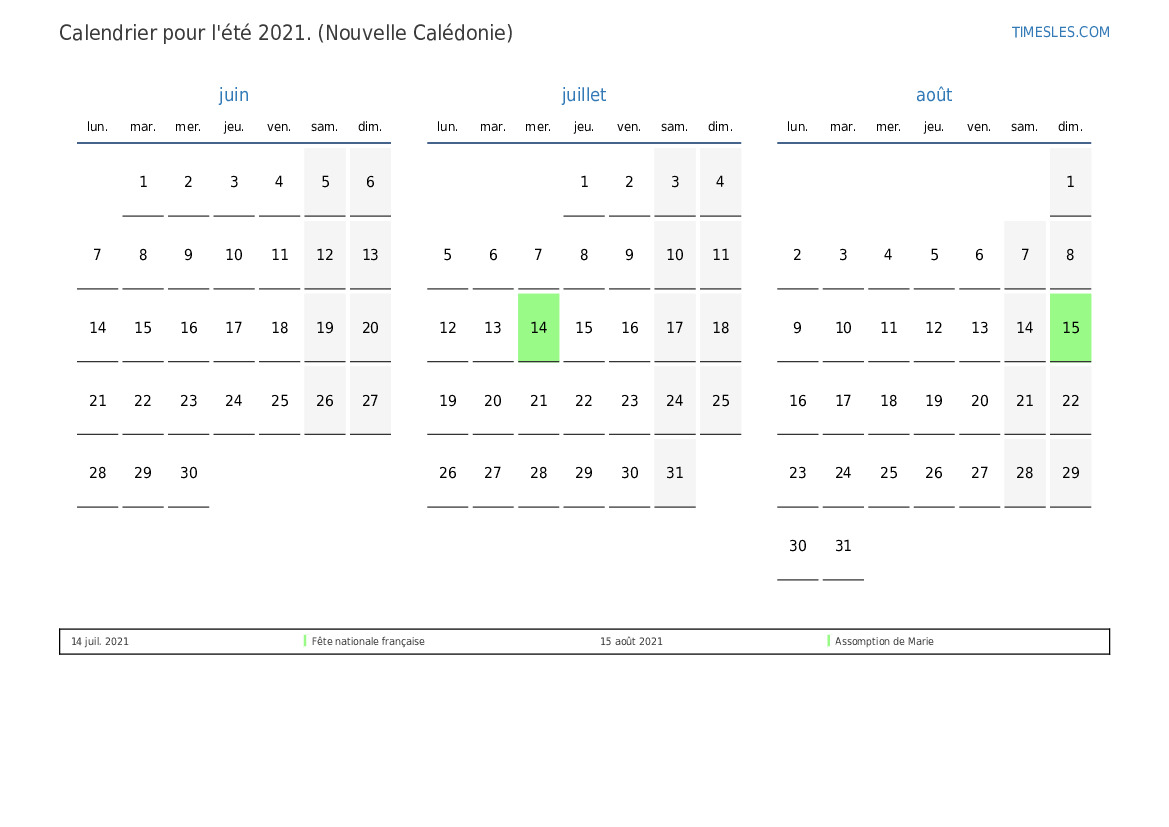Image resolution: width=1169 pixels, height=827 pixels.
Task: Click the green marker beside Assomption de Marie
Action: (x=829, y=641)
